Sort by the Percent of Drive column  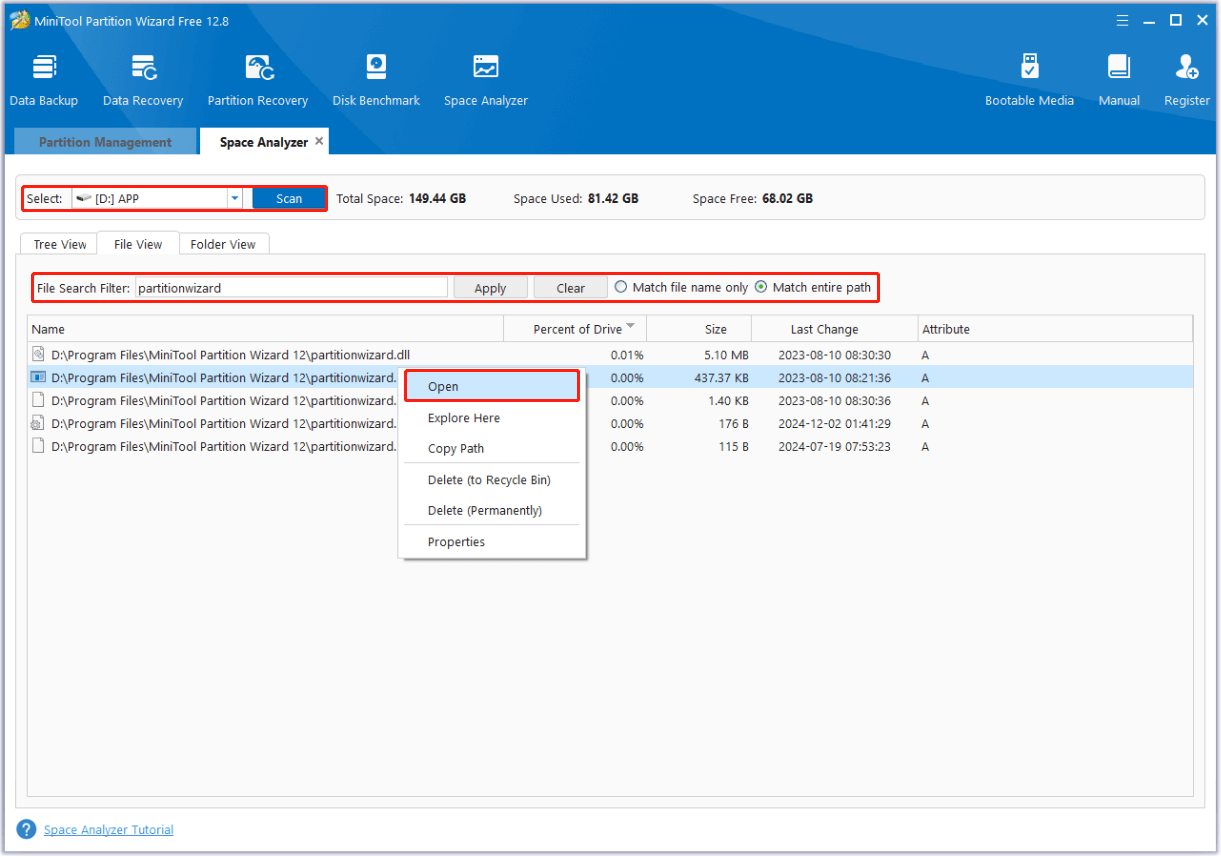pos(575,329)
